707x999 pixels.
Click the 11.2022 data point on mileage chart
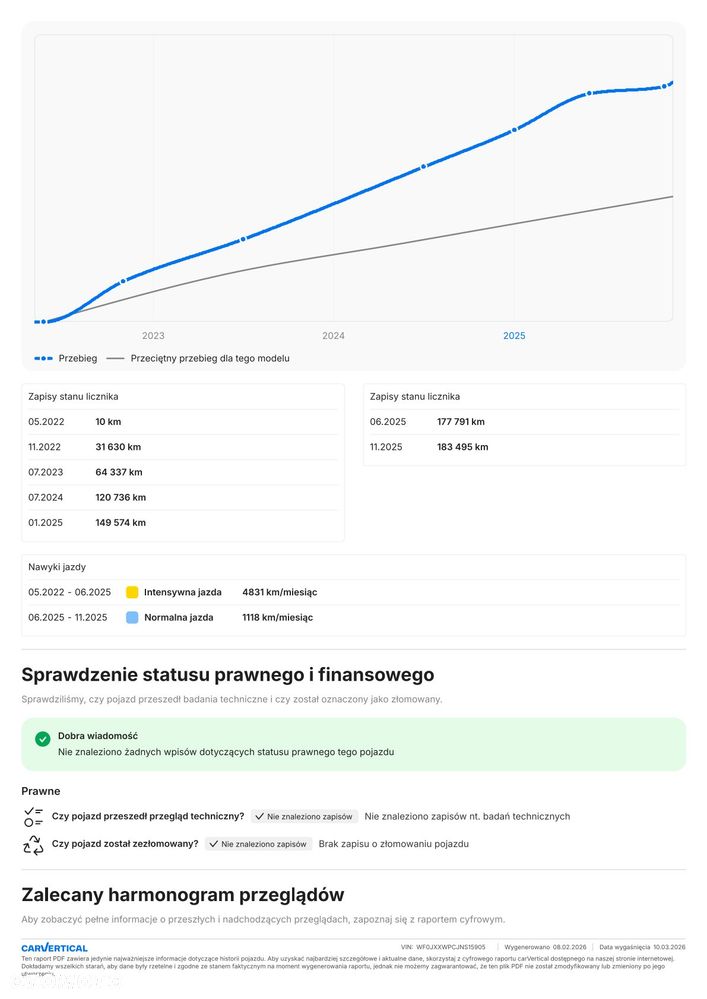123,281
